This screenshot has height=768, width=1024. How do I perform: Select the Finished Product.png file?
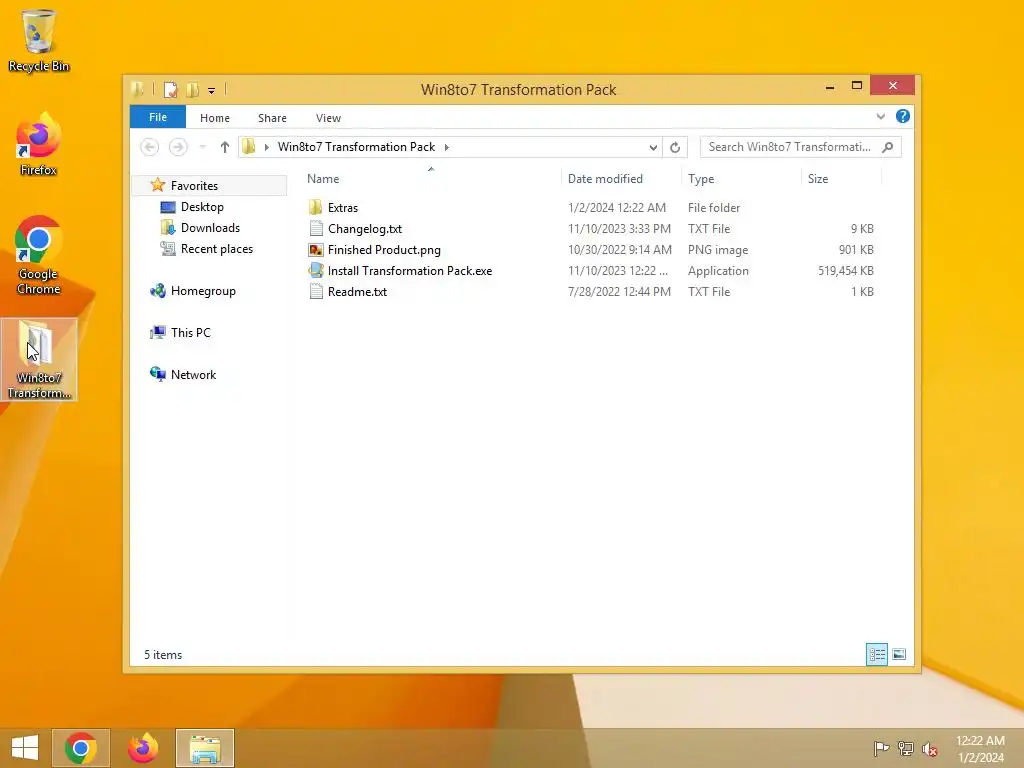(x=384, y=249)
